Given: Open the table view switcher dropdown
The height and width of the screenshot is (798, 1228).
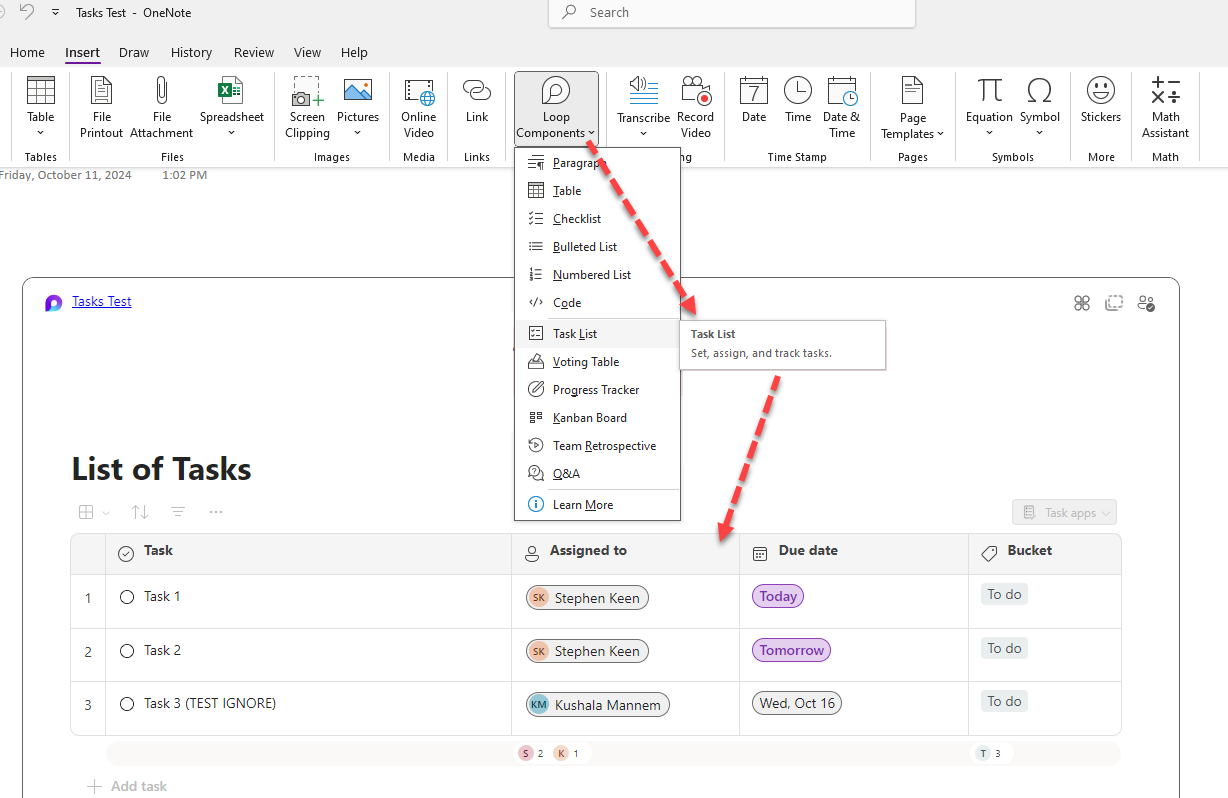Looking at the screenshot, I should coord(94,512).
